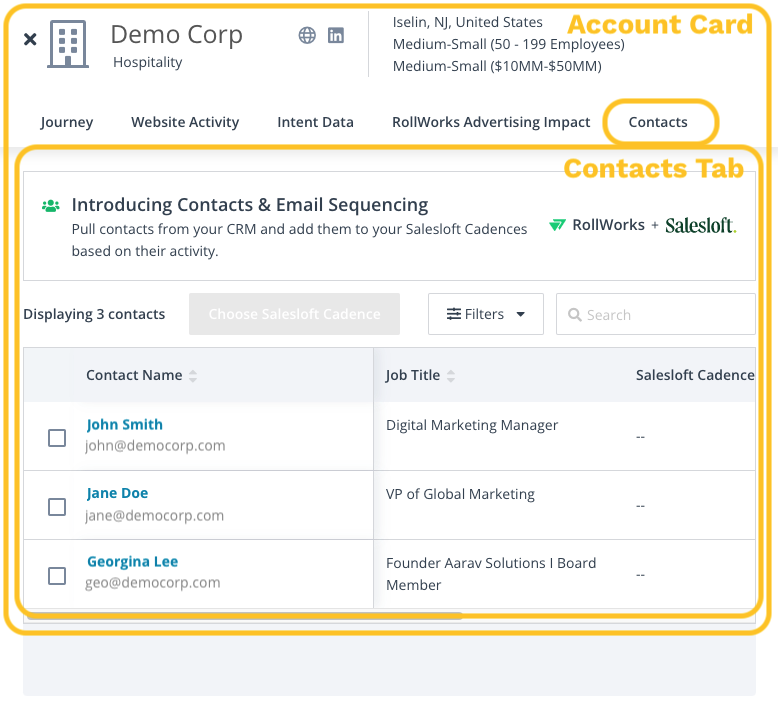This screenshot has width=778, height=710.
Task: Click the Hospitality industry label
Action: pyautogui.click(x=148, y=62)
